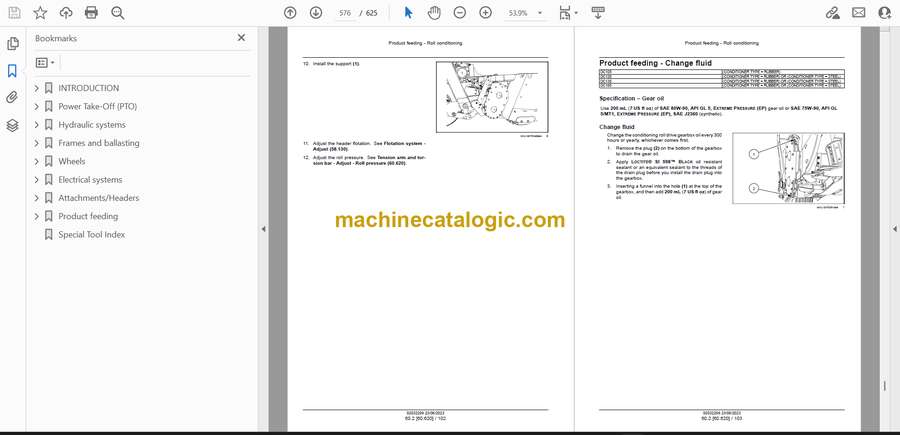Expand the INTRODUCTION bookmark
Screen dimensions: 900x435
(x=37, y=88)
